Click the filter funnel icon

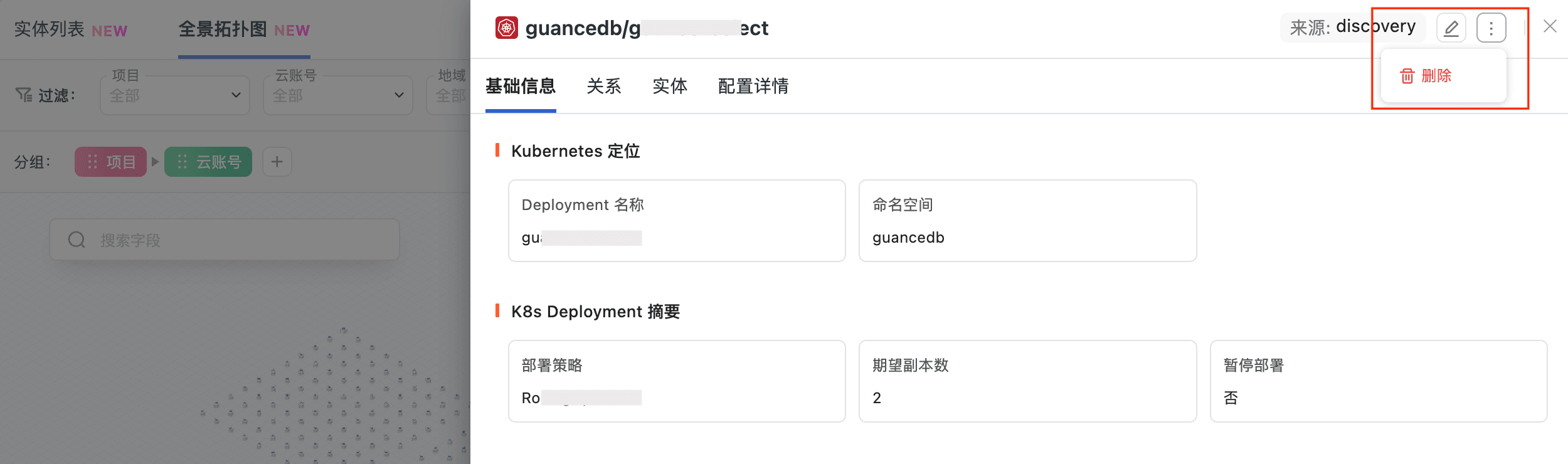tap(24, 95)
